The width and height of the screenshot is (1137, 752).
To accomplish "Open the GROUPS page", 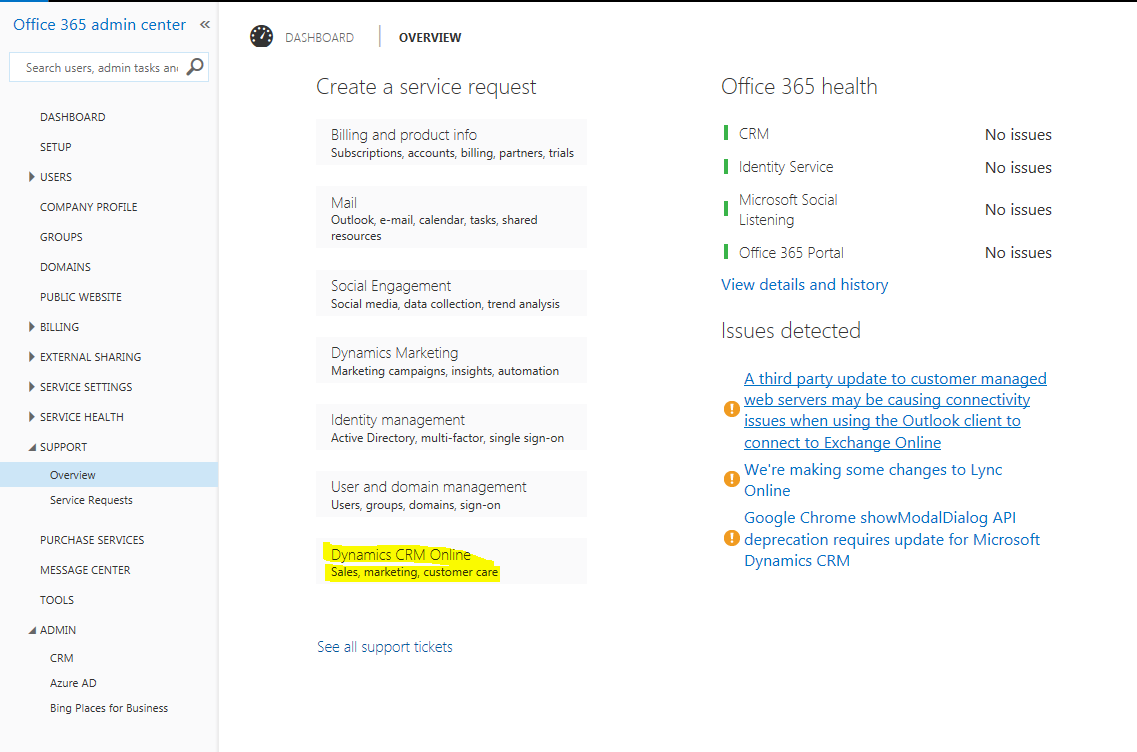I will coord(62,237).
